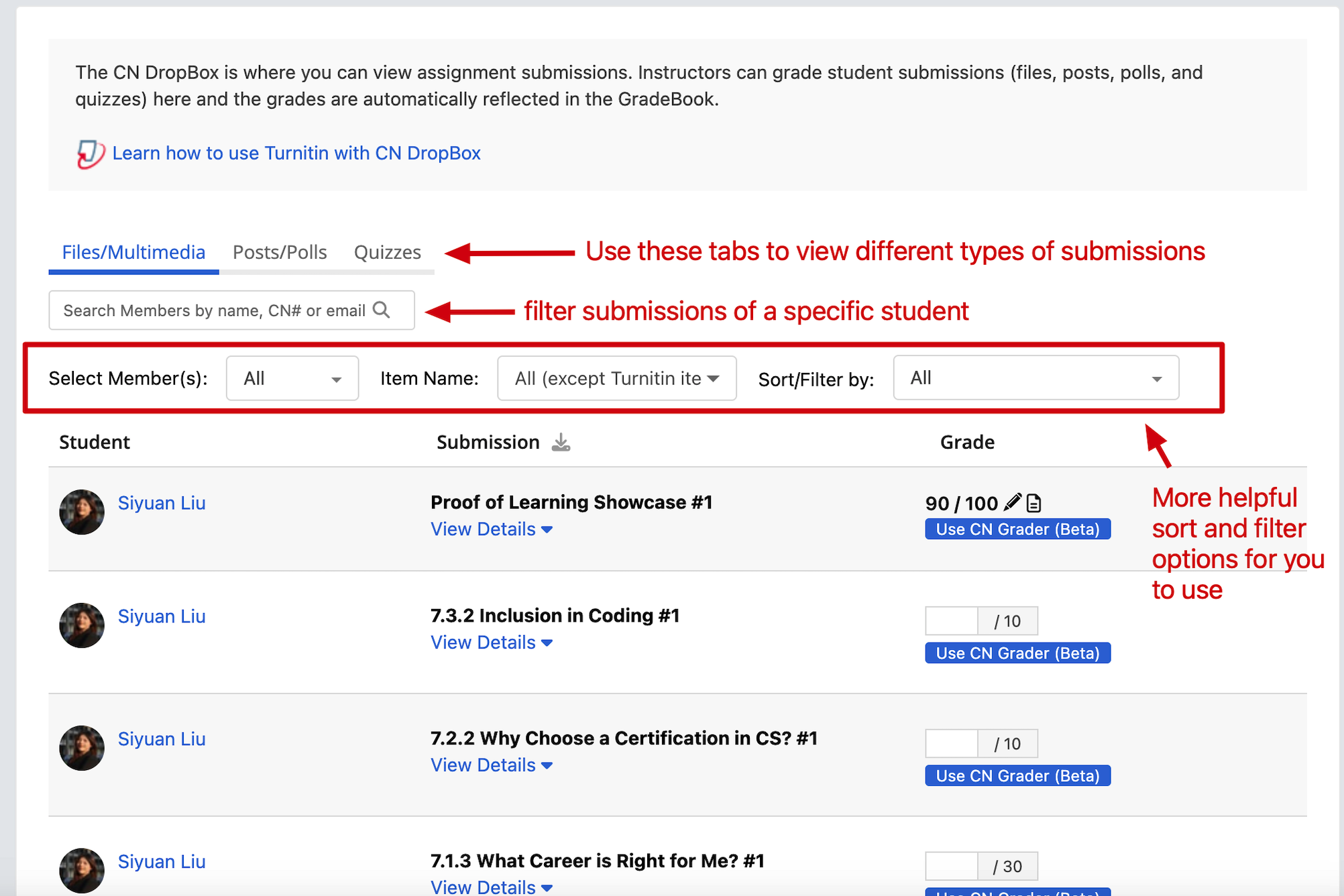
Task: Switch to the Quizzes tab
Action: pyautogui.click(x=387, y=252)
